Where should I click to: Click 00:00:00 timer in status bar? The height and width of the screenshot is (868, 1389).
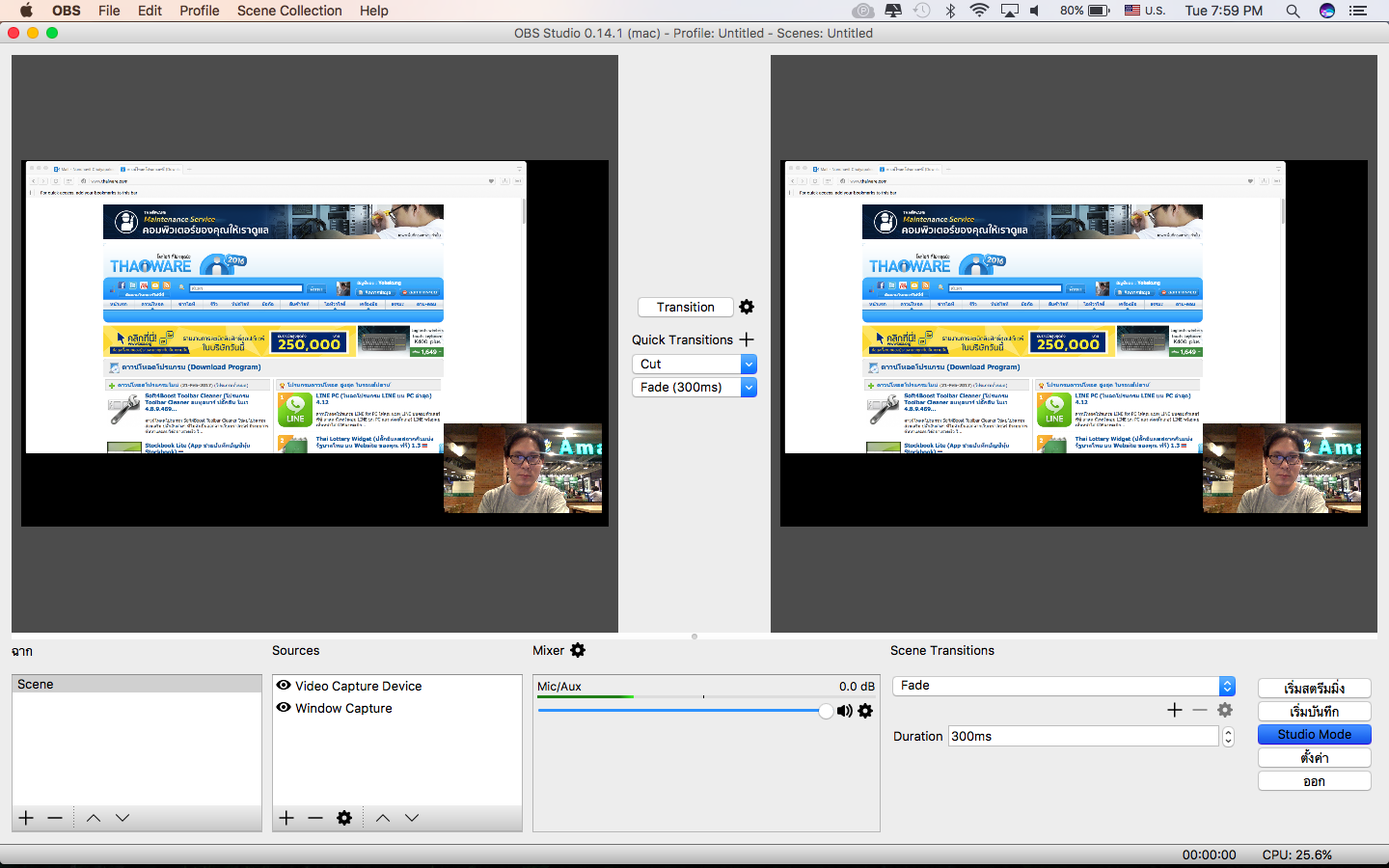pyautogui.click(x=1209, y=854)
